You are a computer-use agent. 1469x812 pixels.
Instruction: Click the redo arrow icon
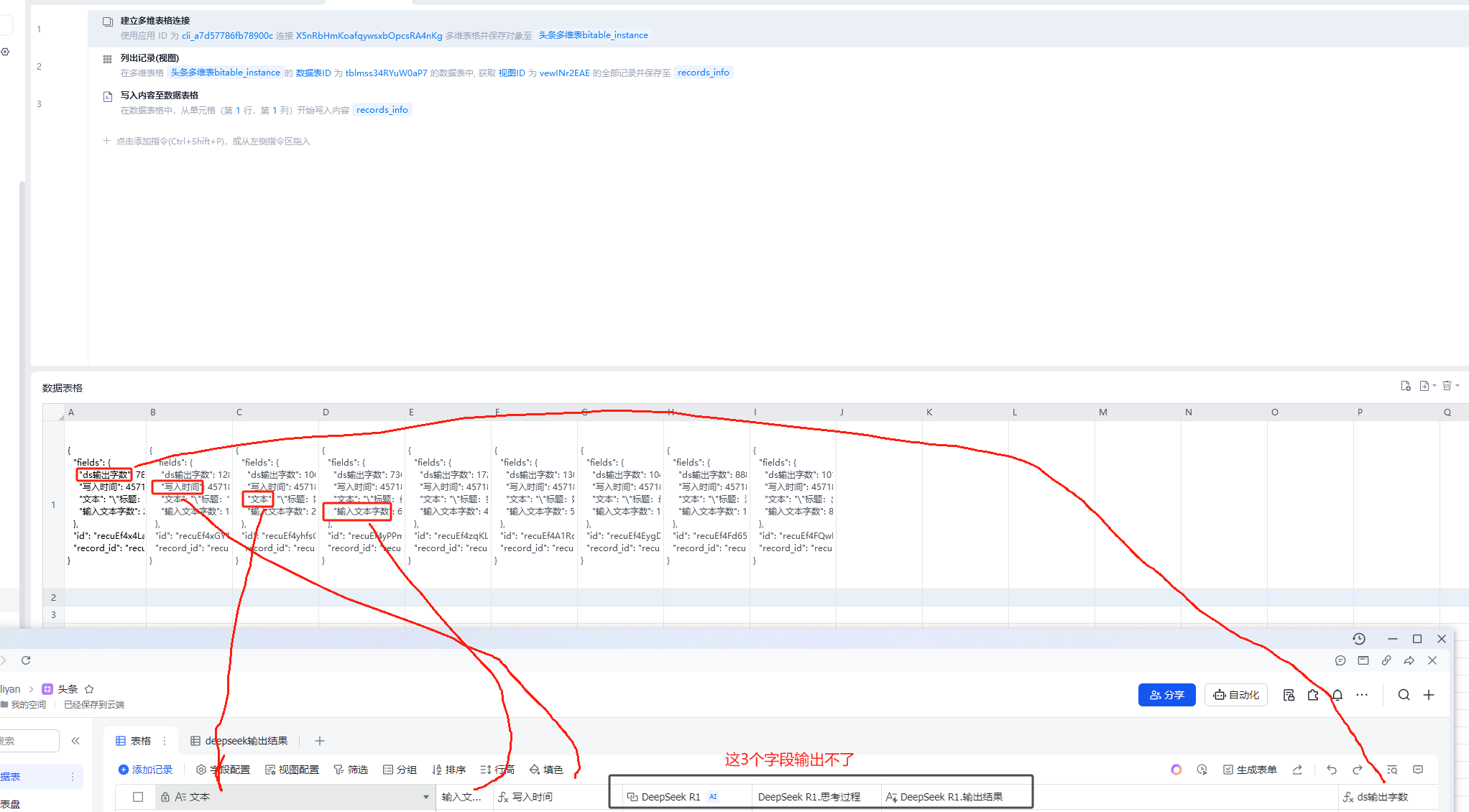(x=1357, y=770)
